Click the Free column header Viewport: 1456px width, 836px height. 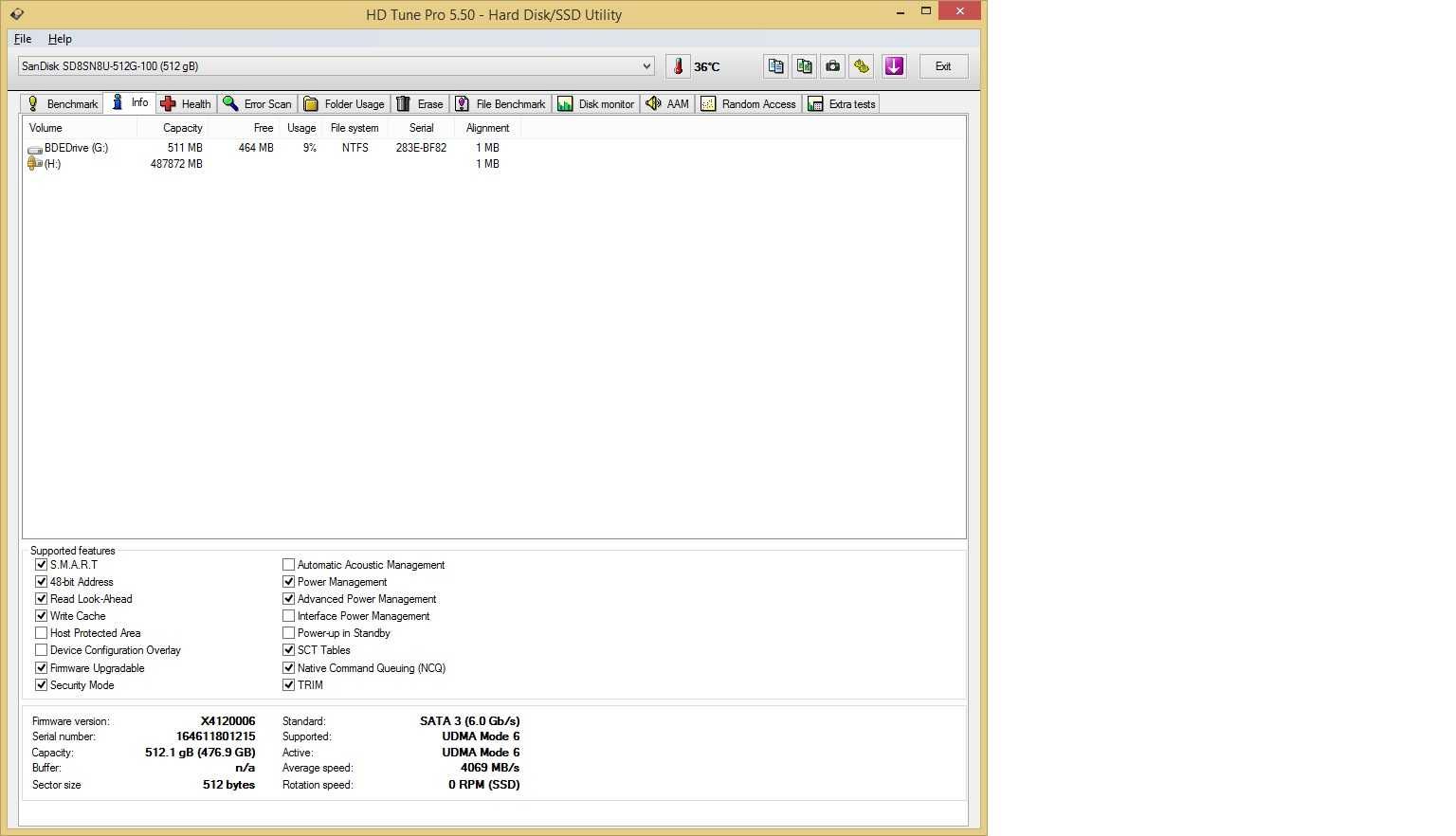coord(246,128)
